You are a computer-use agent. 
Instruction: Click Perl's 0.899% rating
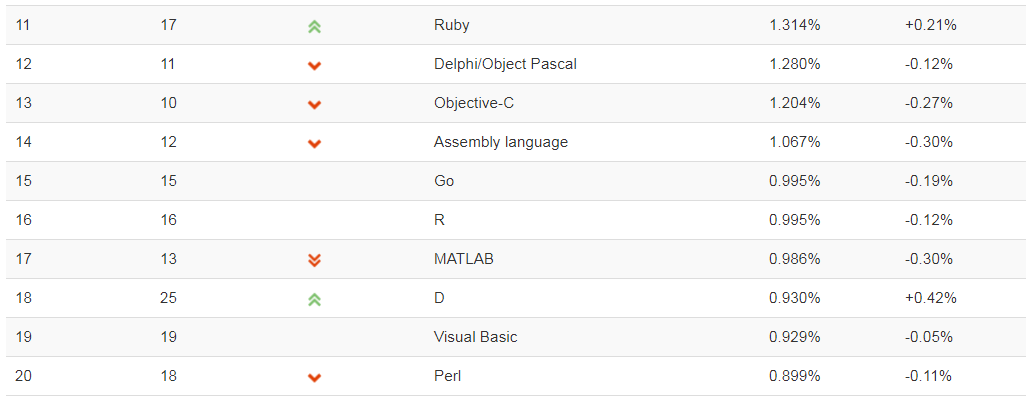pyautogui.click(x=795, y=377)
